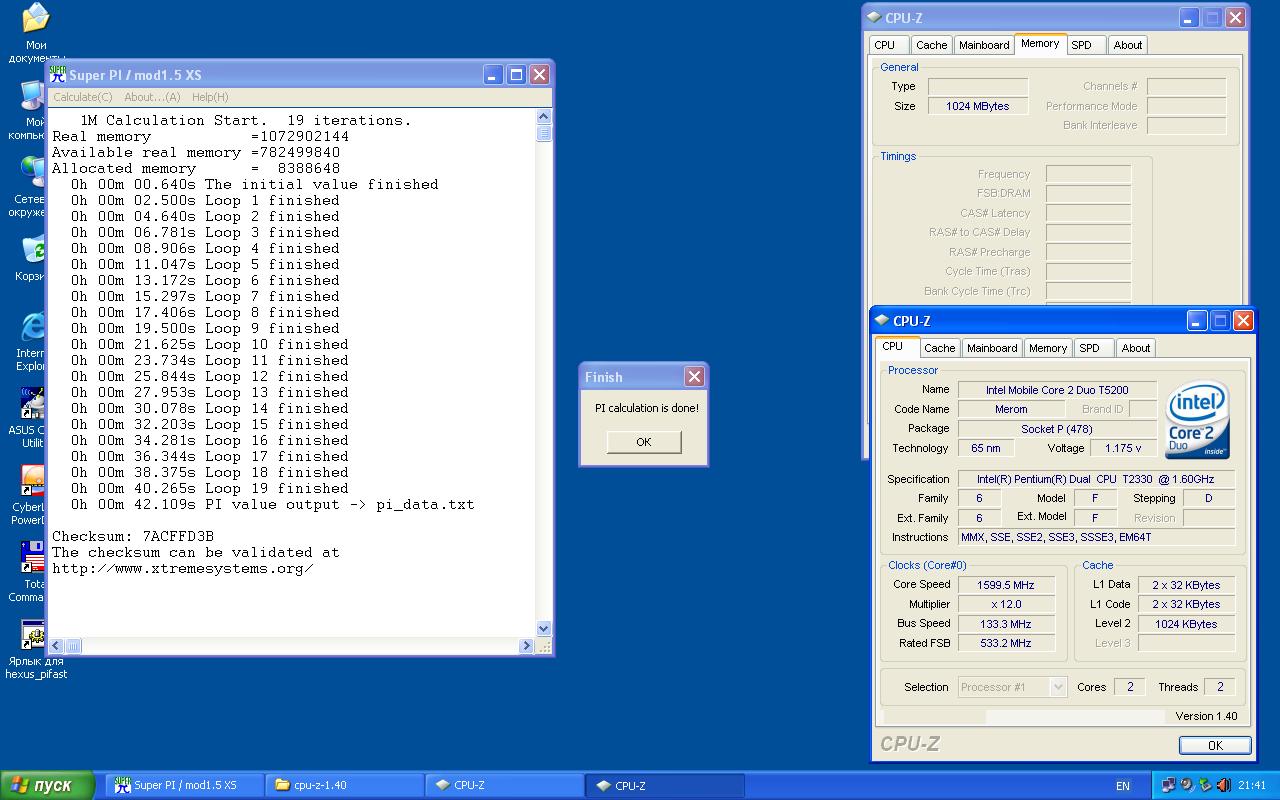The height and width of the screenshot is (800, 1280).
Task: Click the Code Name Merom field
Action: pyautogui.click(x=1011, y=409)
